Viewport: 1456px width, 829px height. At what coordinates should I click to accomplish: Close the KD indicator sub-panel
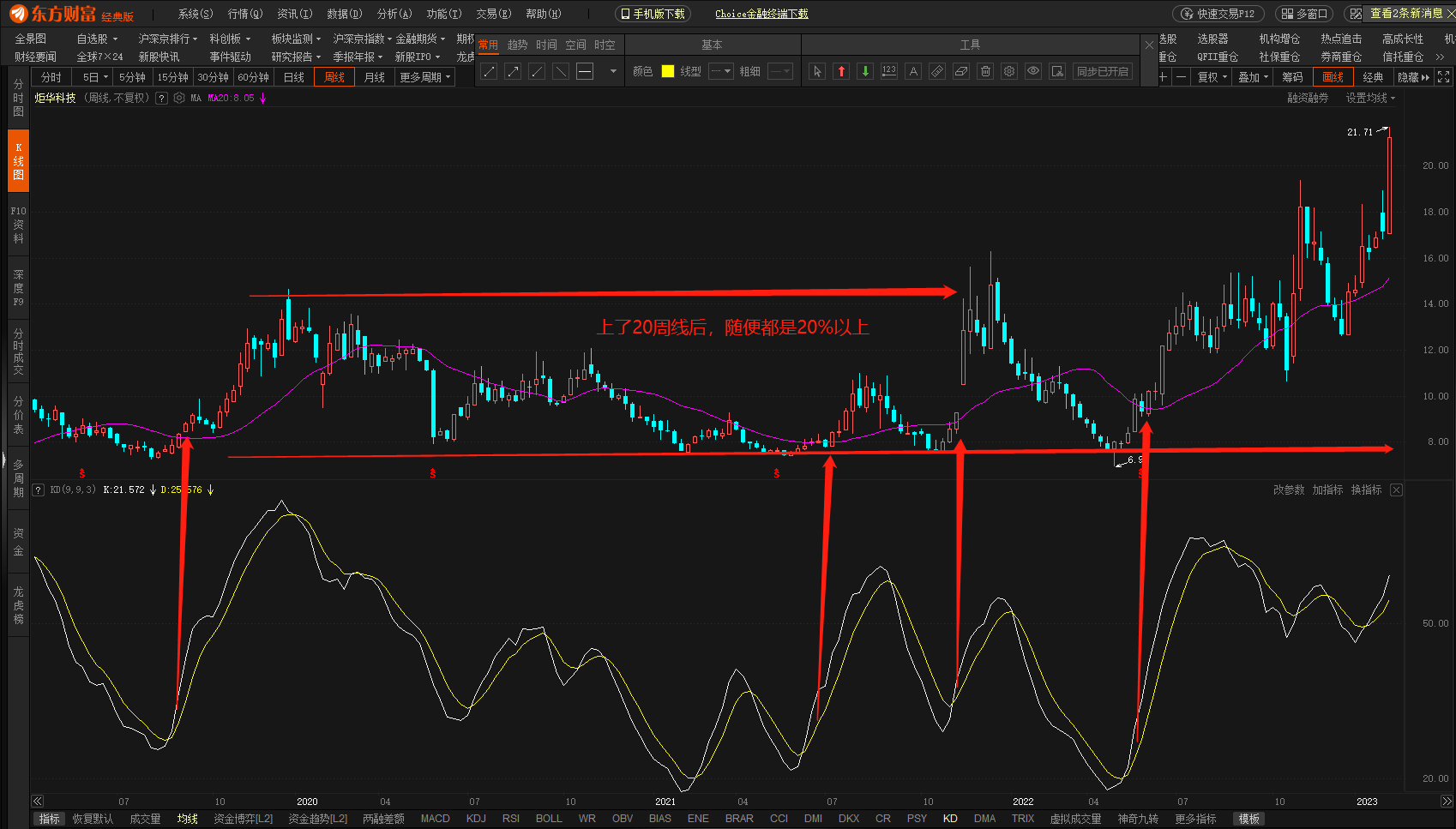[x=1396, y=490]
